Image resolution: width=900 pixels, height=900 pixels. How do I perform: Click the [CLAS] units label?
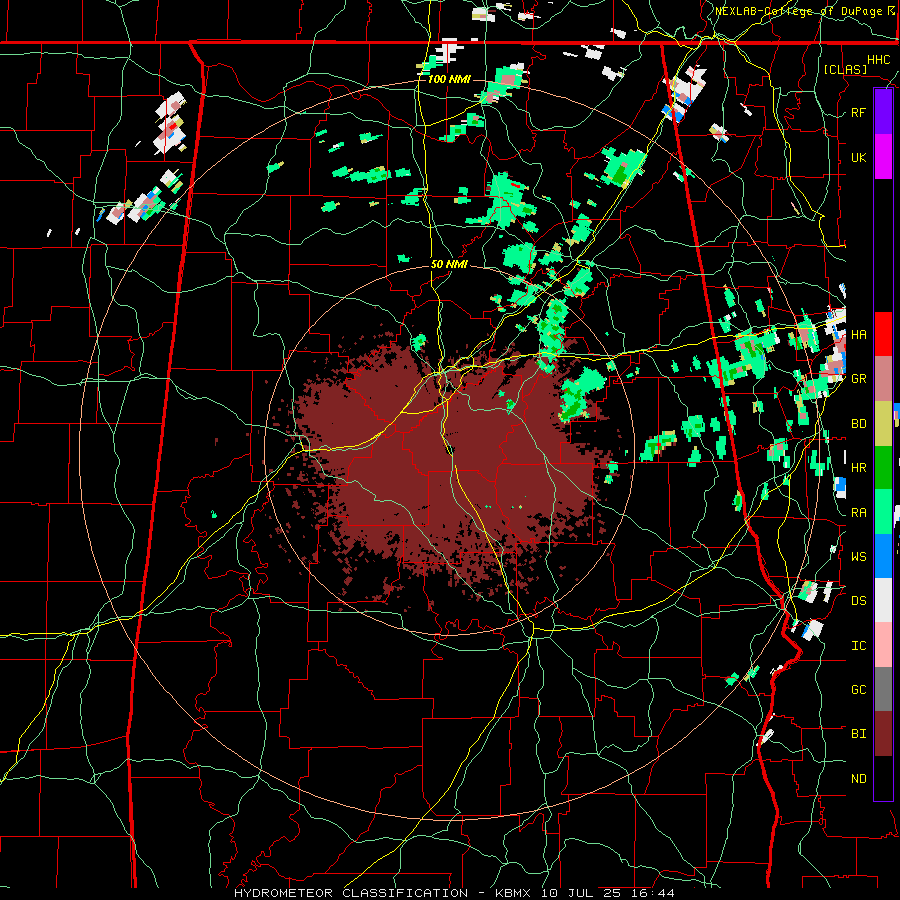(845, 69)
